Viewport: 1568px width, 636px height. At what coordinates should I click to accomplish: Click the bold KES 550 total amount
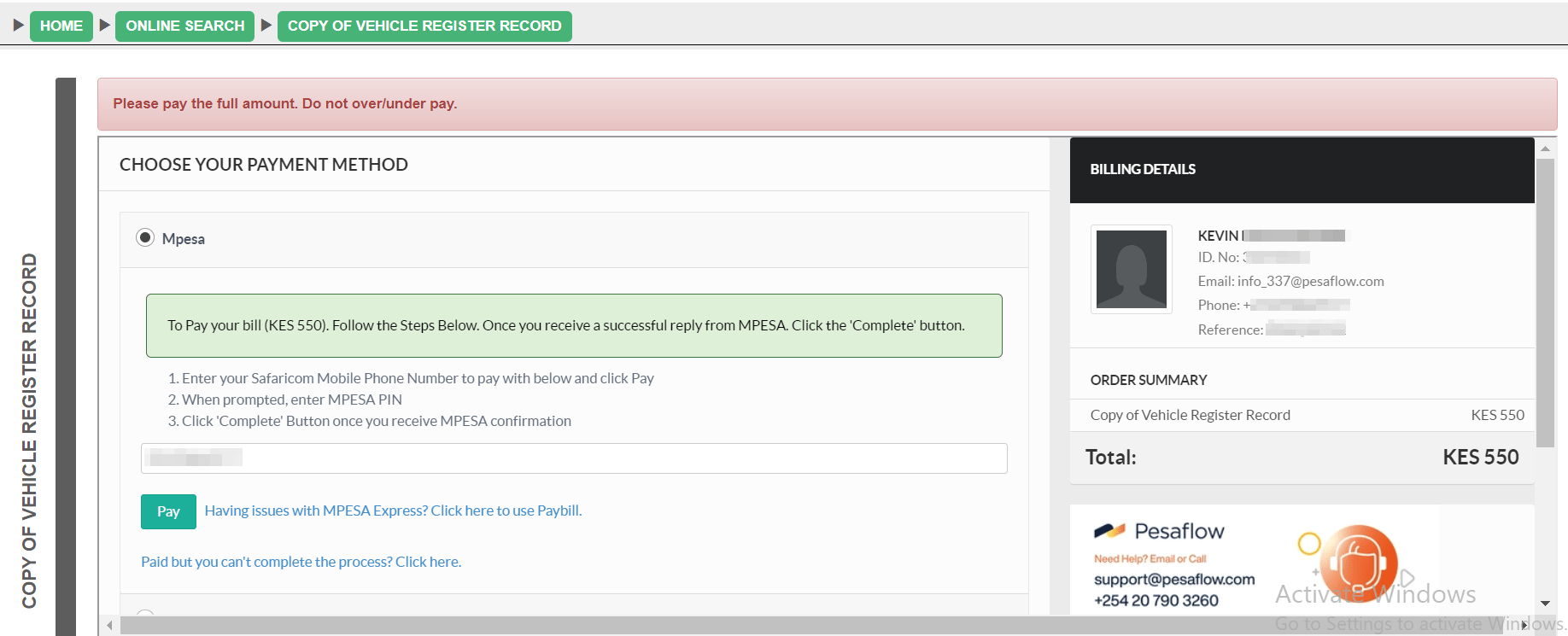tap(1481, 458)
